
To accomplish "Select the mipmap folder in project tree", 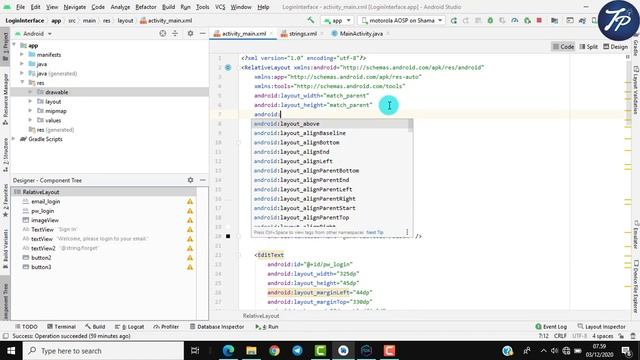I will [56, 111].
